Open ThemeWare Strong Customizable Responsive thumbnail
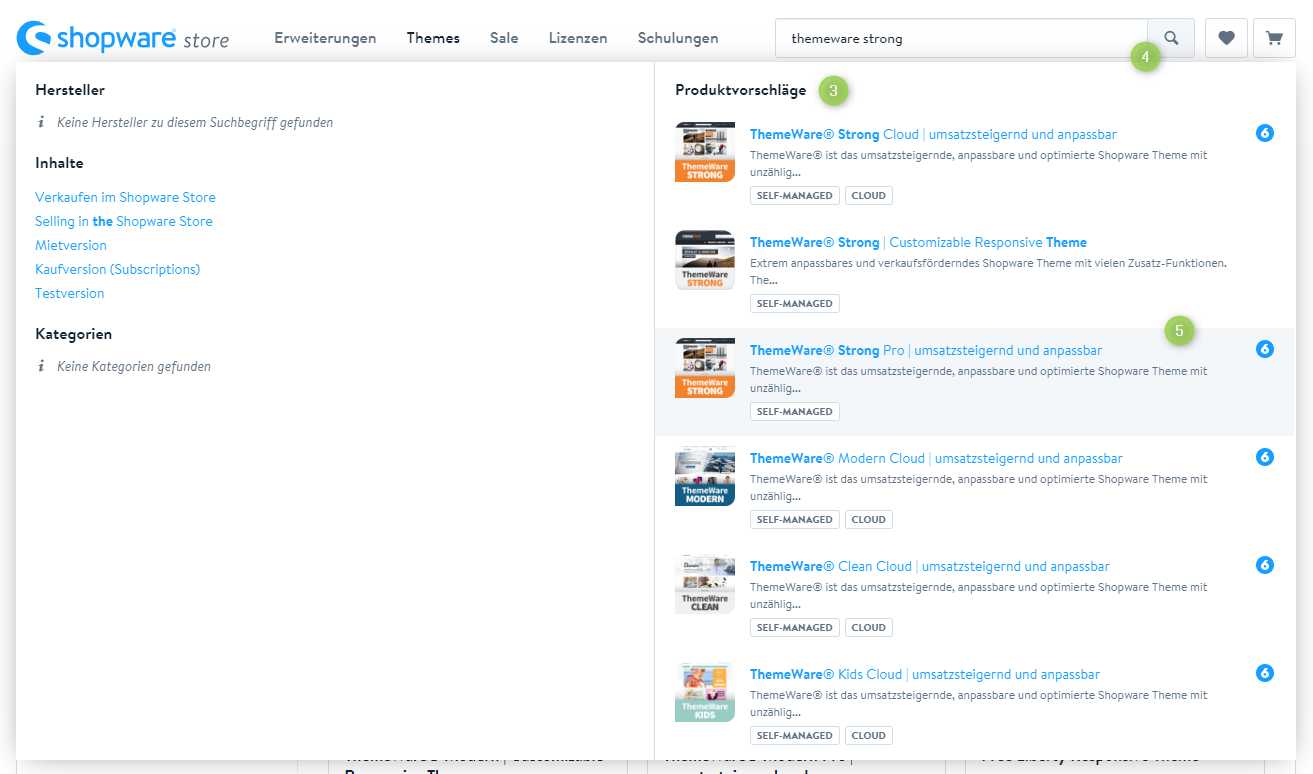1313x774 pixels. (705, 260)
